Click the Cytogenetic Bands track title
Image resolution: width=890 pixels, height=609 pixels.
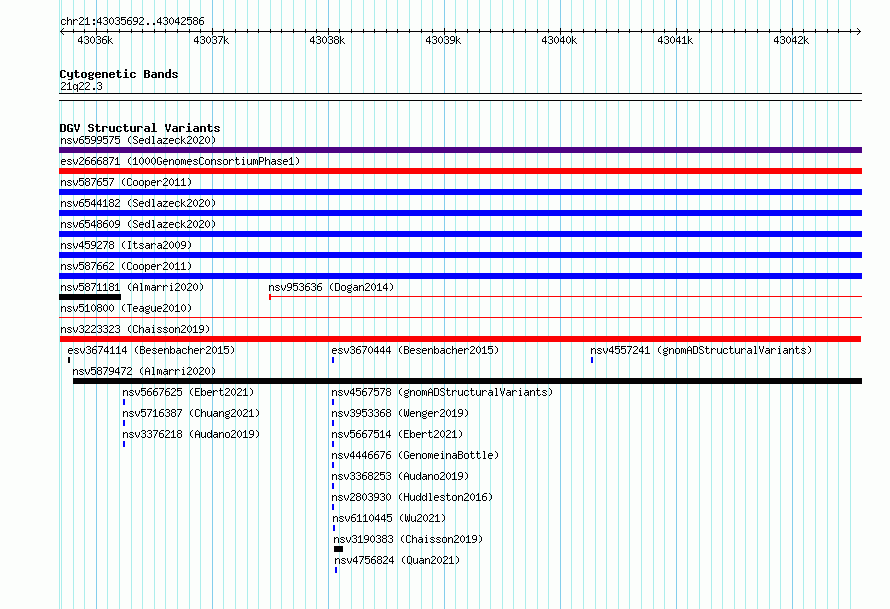pos(119,74)
